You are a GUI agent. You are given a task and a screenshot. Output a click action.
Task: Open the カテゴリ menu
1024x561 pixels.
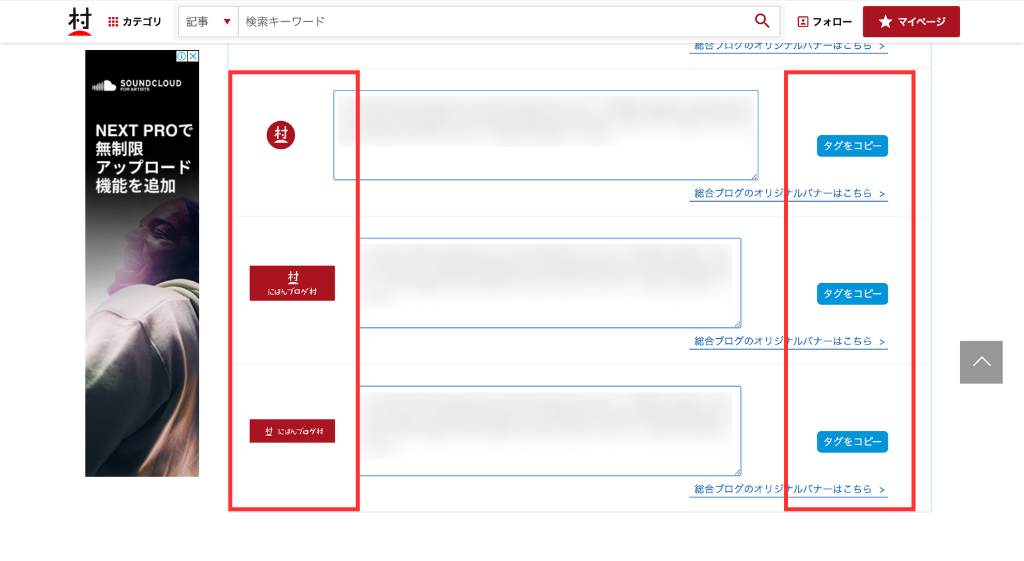[x=135, y=22]
